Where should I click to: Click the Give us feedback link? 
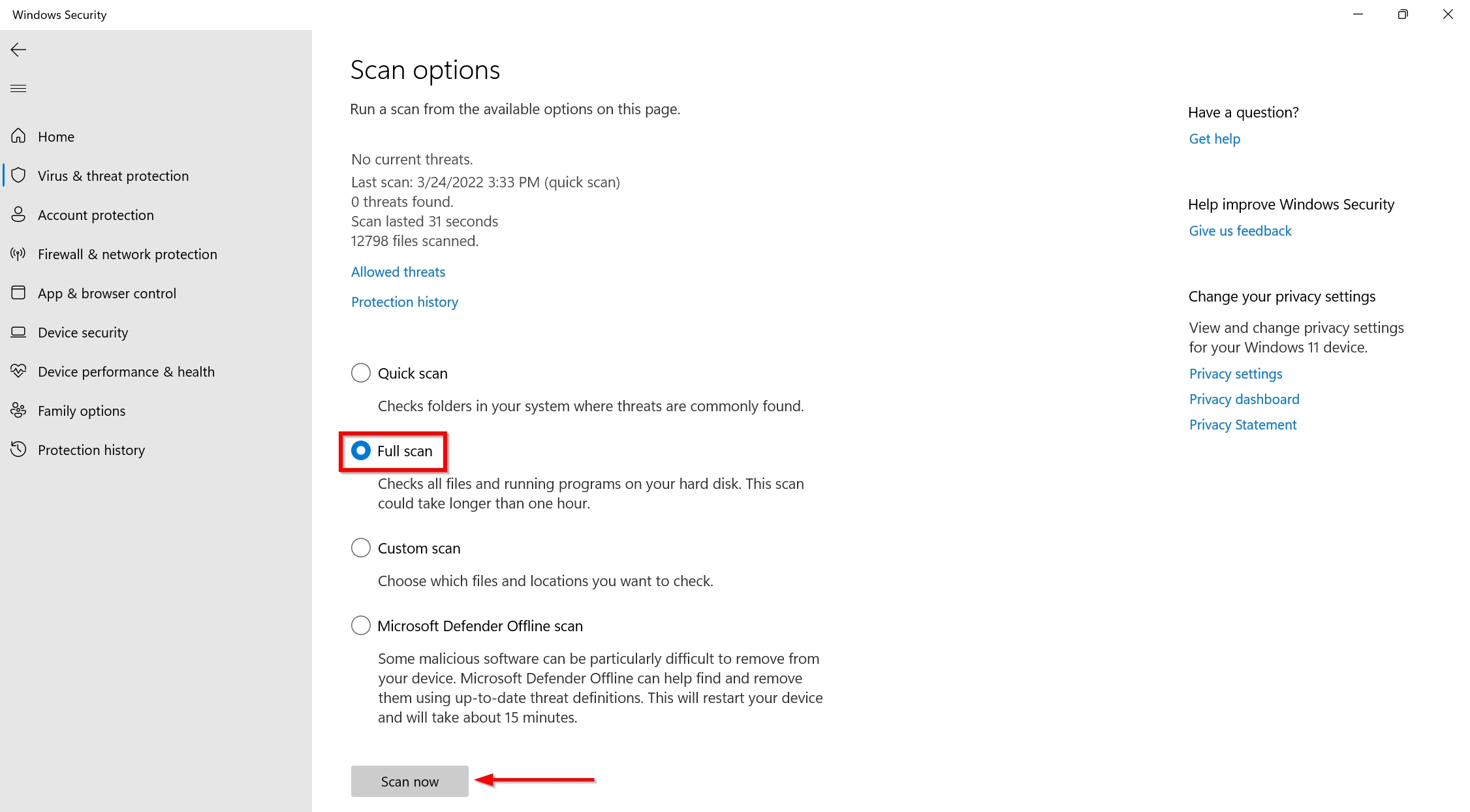(1239, 230)
